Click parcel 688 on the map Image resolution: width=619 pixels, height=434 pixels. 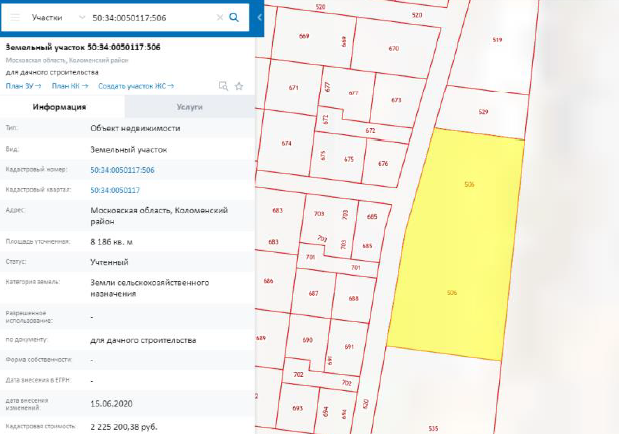pyautogui.click(x=353, y=298)
